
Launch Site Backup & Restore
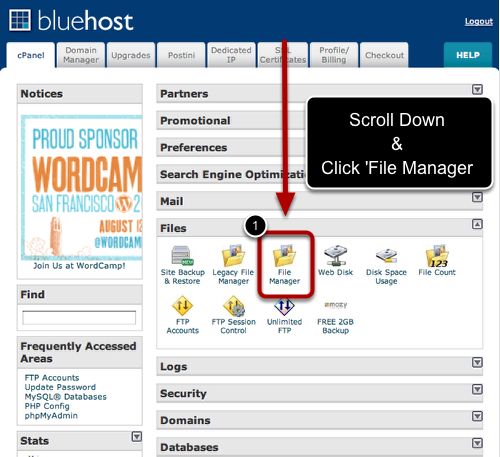pos(182,265)
